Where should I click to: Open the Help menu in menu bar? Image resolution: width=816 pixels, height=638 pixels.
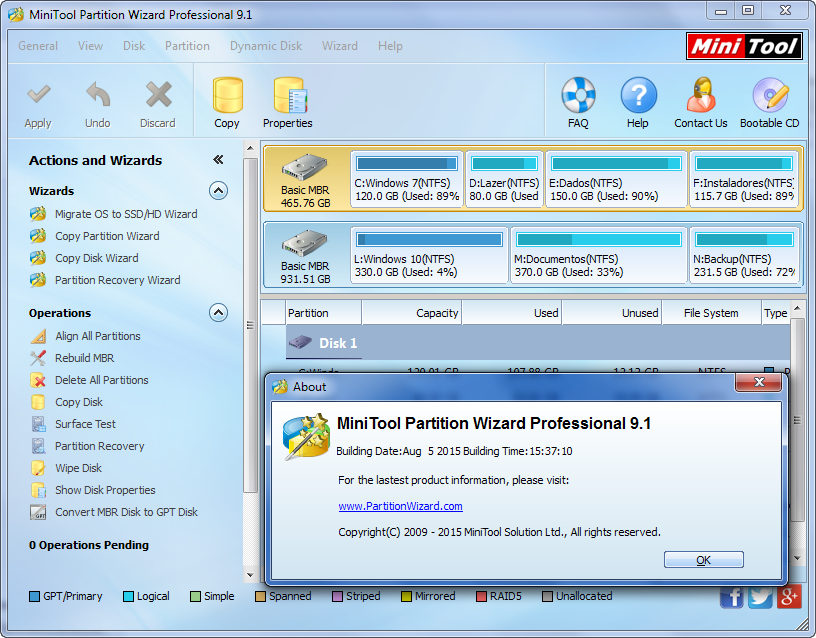pyautogui.click(x=390, y=46)
